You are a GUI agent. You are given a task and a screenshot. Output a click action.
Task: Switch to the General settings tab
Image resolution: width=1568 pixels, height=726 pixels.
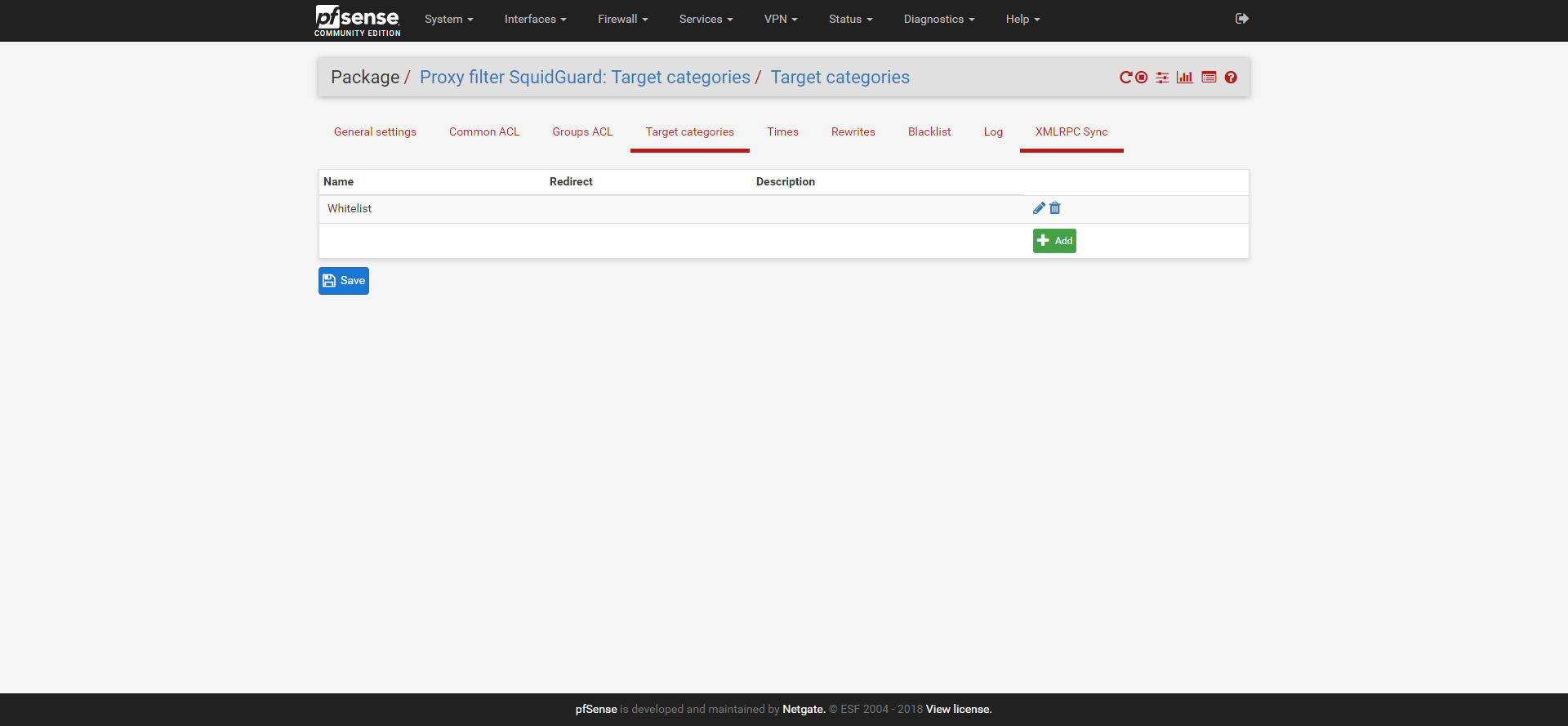(x=375, y=132)
